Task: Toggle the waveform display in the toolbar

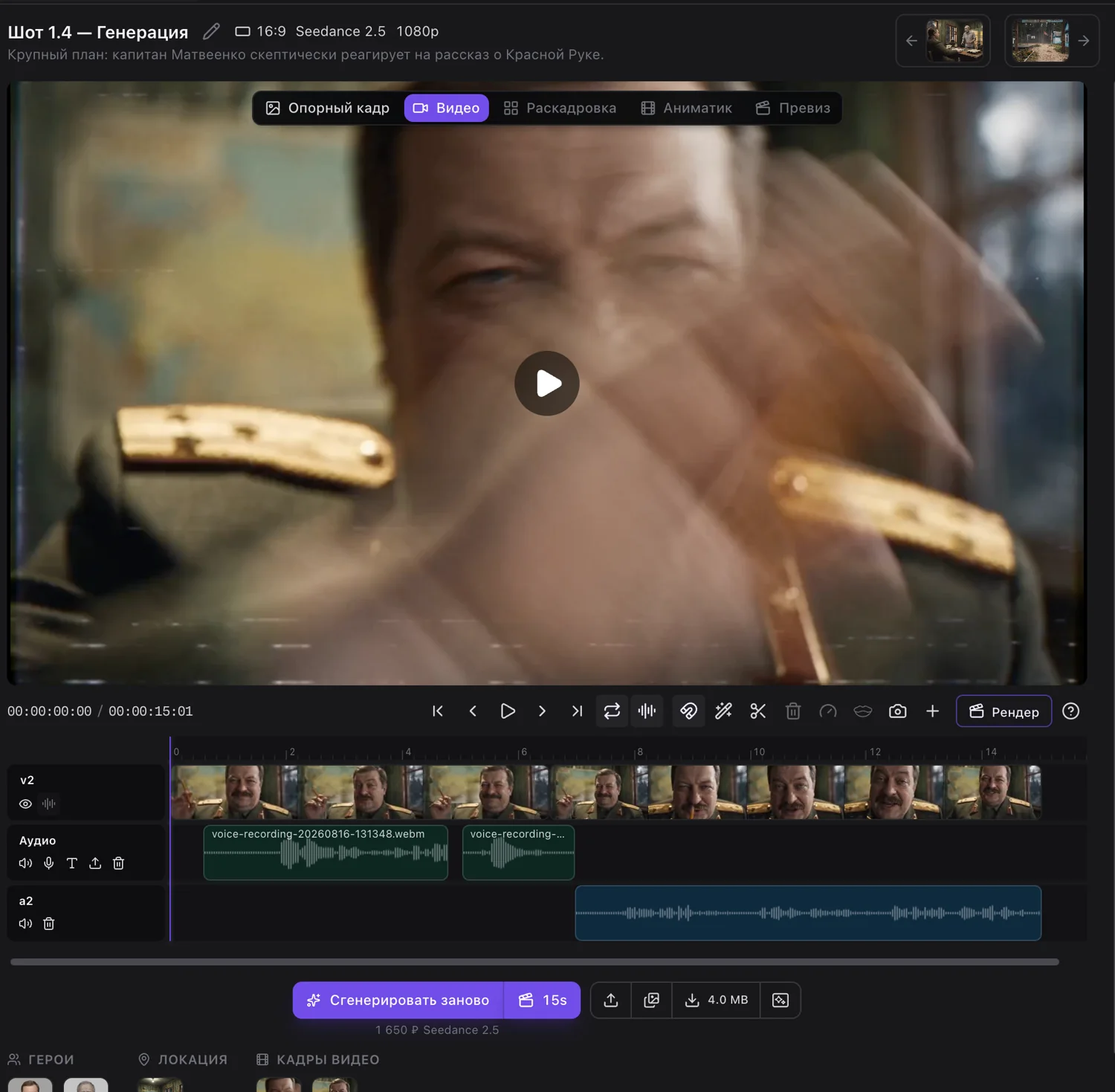Action: click(x=647, y=711)
